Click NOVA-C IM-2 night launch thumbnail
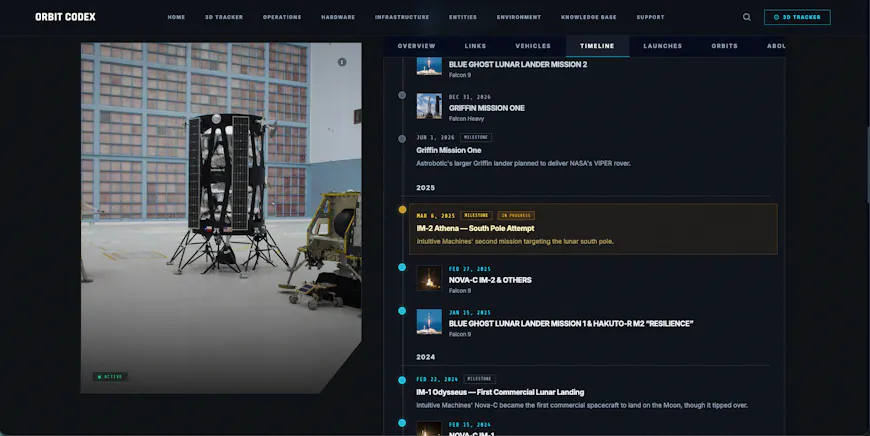Image resolution: width=870 pixels, height=436 pixels. pos(429,278)
